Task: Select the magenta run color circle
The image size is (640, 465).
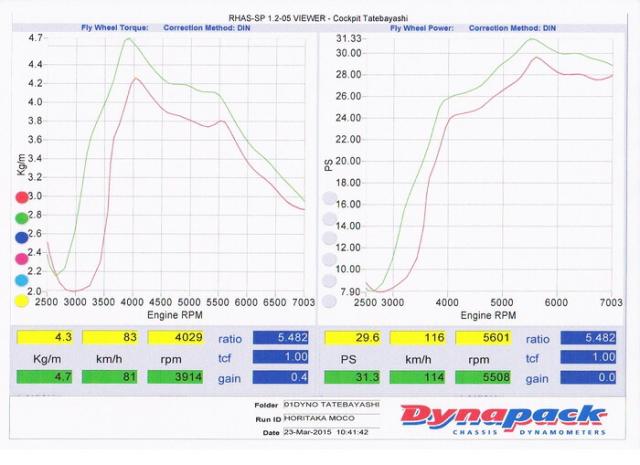Action: tap(22, 259)
